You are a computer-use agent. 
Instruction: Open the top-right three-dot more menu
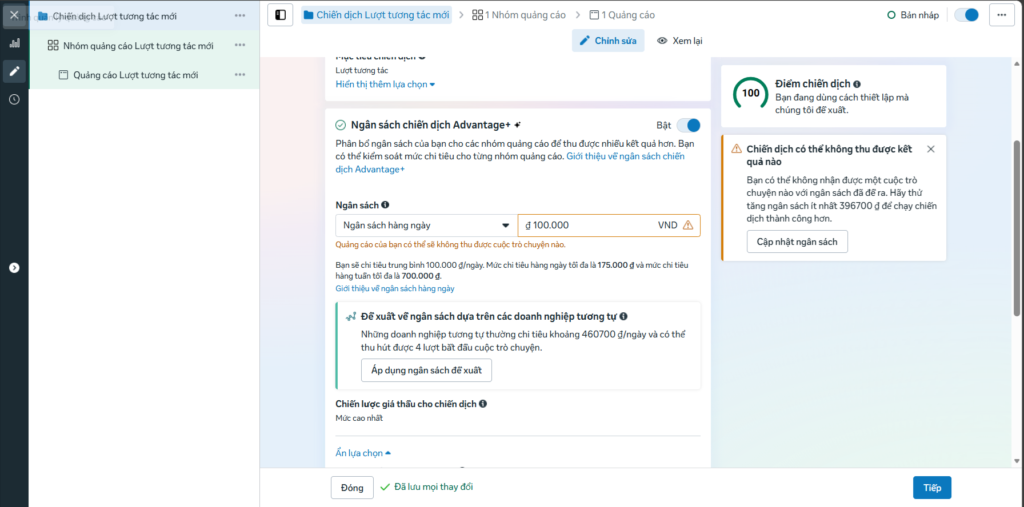1002,15
